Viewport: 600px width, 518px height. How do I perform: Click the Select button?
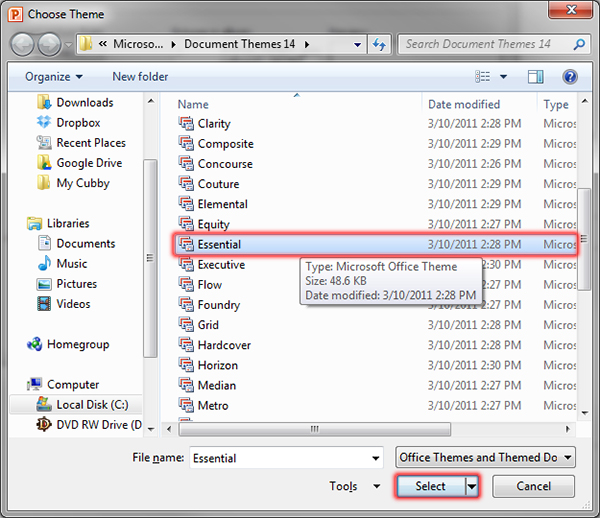tap(431, 486)
